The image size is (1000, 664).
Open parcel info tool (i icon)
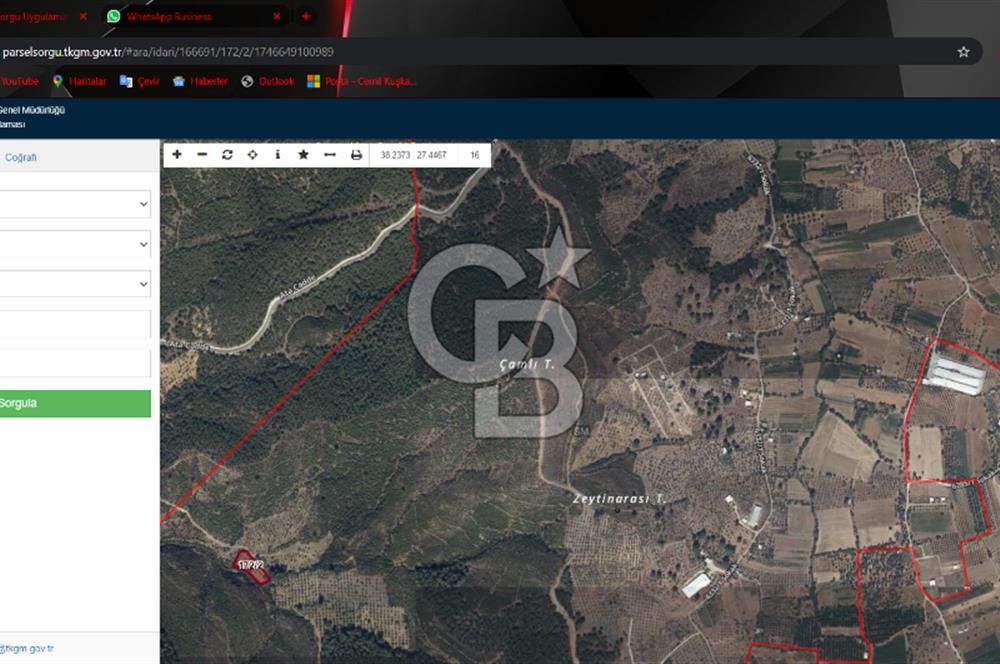(277, 154)
